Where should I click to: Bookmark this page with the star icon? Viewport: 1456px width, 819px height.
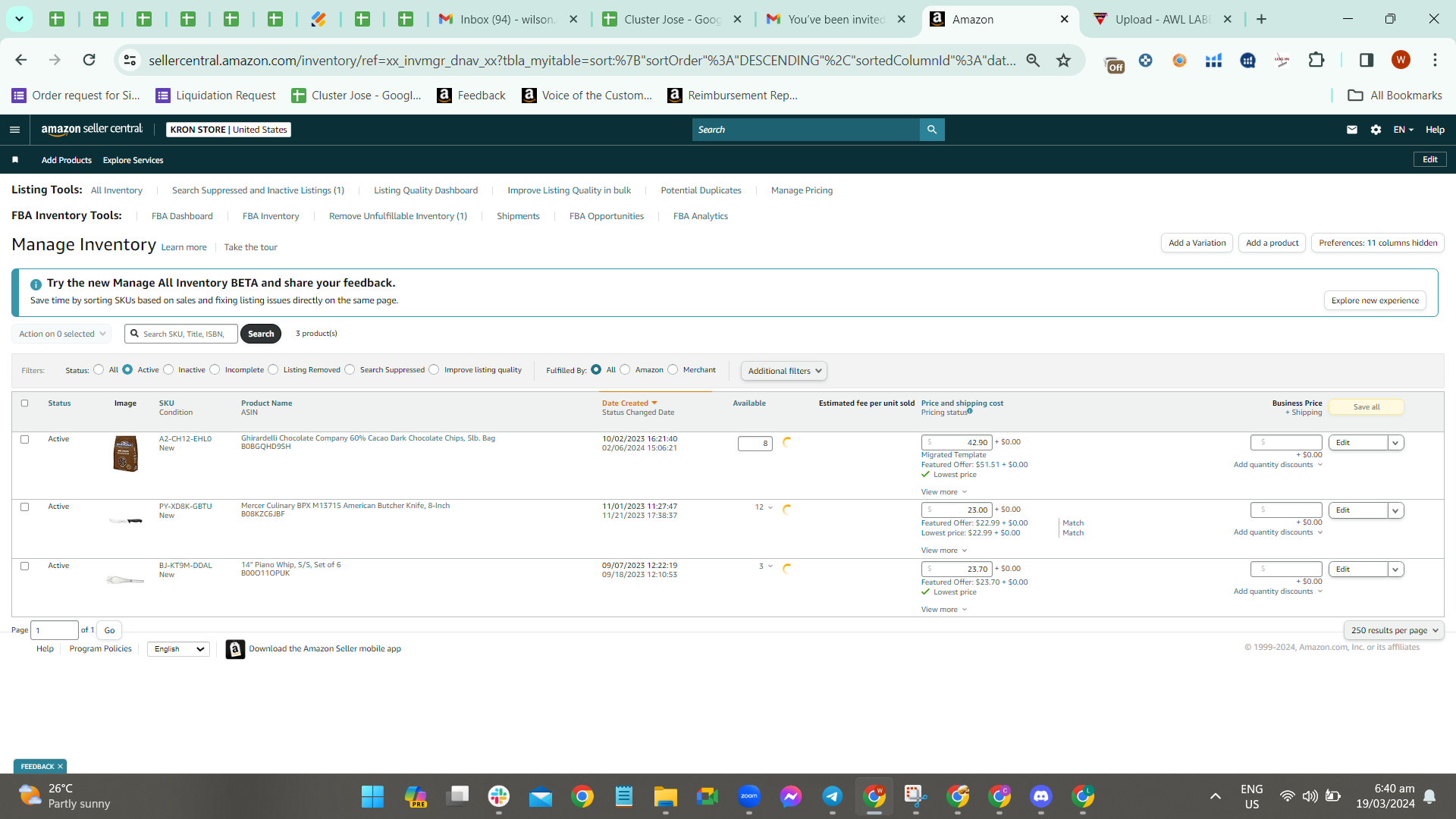click(x=1064, y=60)
